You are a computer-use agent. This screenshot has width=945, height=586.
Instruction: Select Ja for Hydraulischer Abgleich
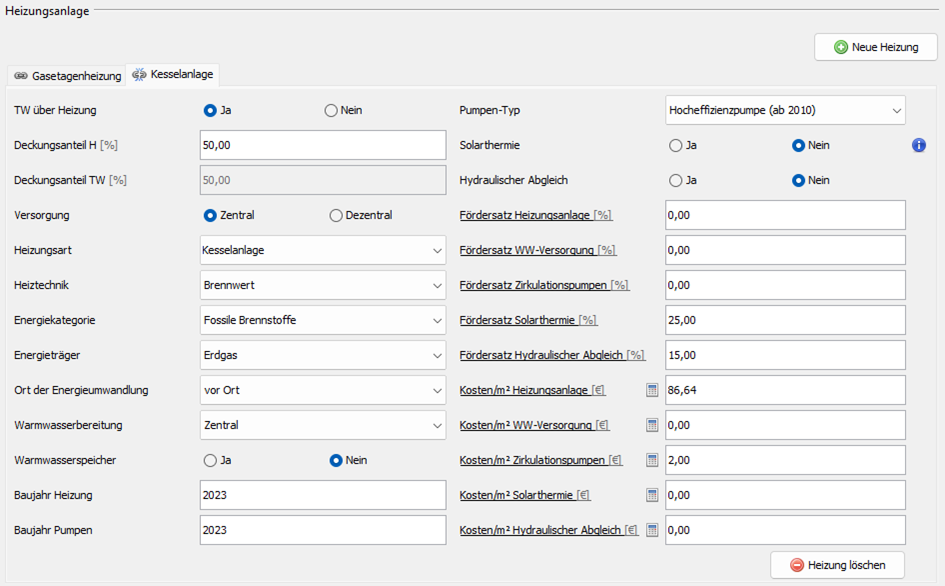tap(676, 180)
